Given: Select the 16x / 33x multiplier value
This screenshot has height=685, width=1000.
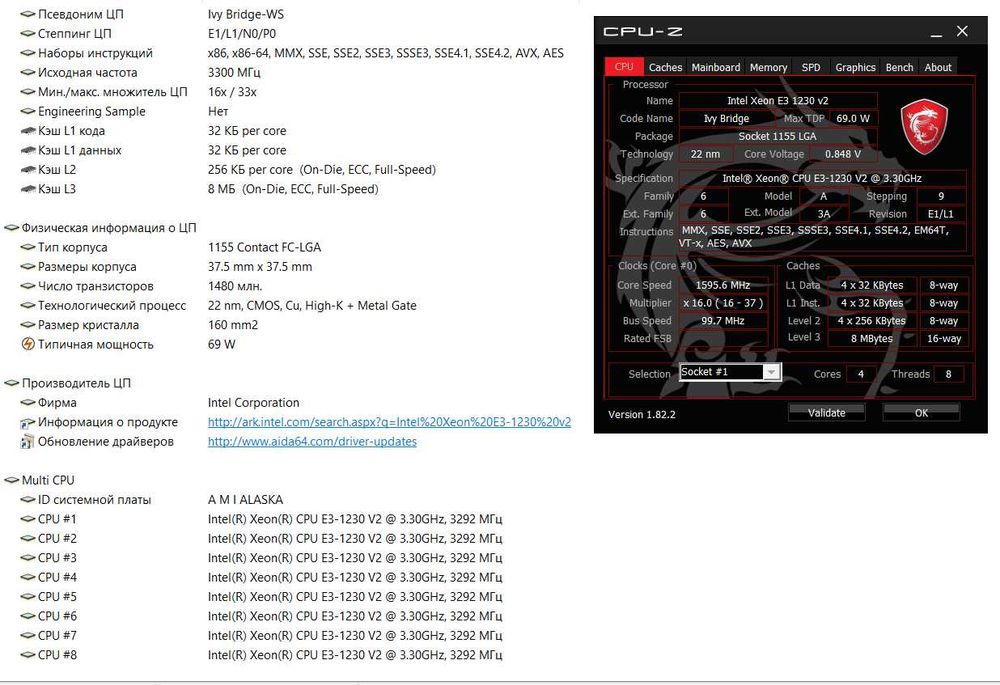Looking at the screenshot, I should (232, 92).
